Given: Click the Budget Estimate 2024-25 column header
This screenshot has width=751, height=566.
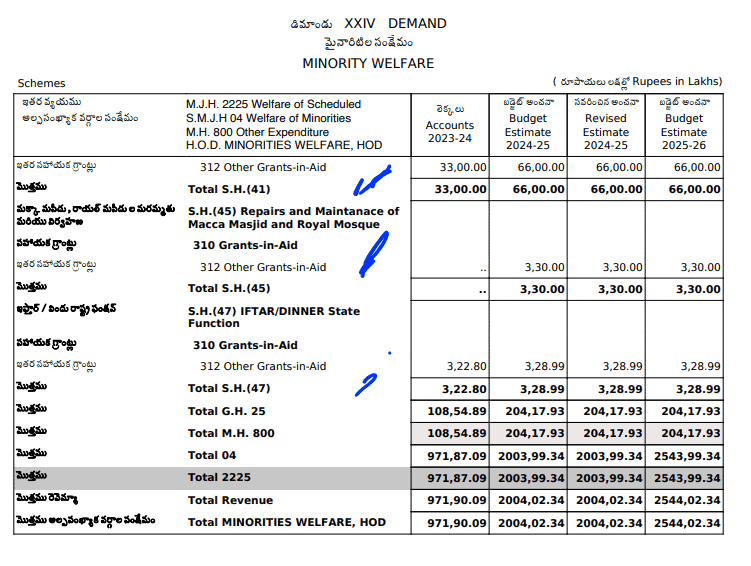Looking at the screenshot, I should click(x=527, y=125).
